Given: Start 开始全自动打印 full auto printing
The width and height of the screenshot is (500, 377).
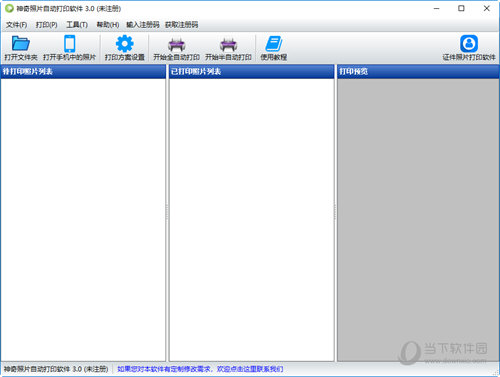Looking at the screenshot, I should coord(176,48).
